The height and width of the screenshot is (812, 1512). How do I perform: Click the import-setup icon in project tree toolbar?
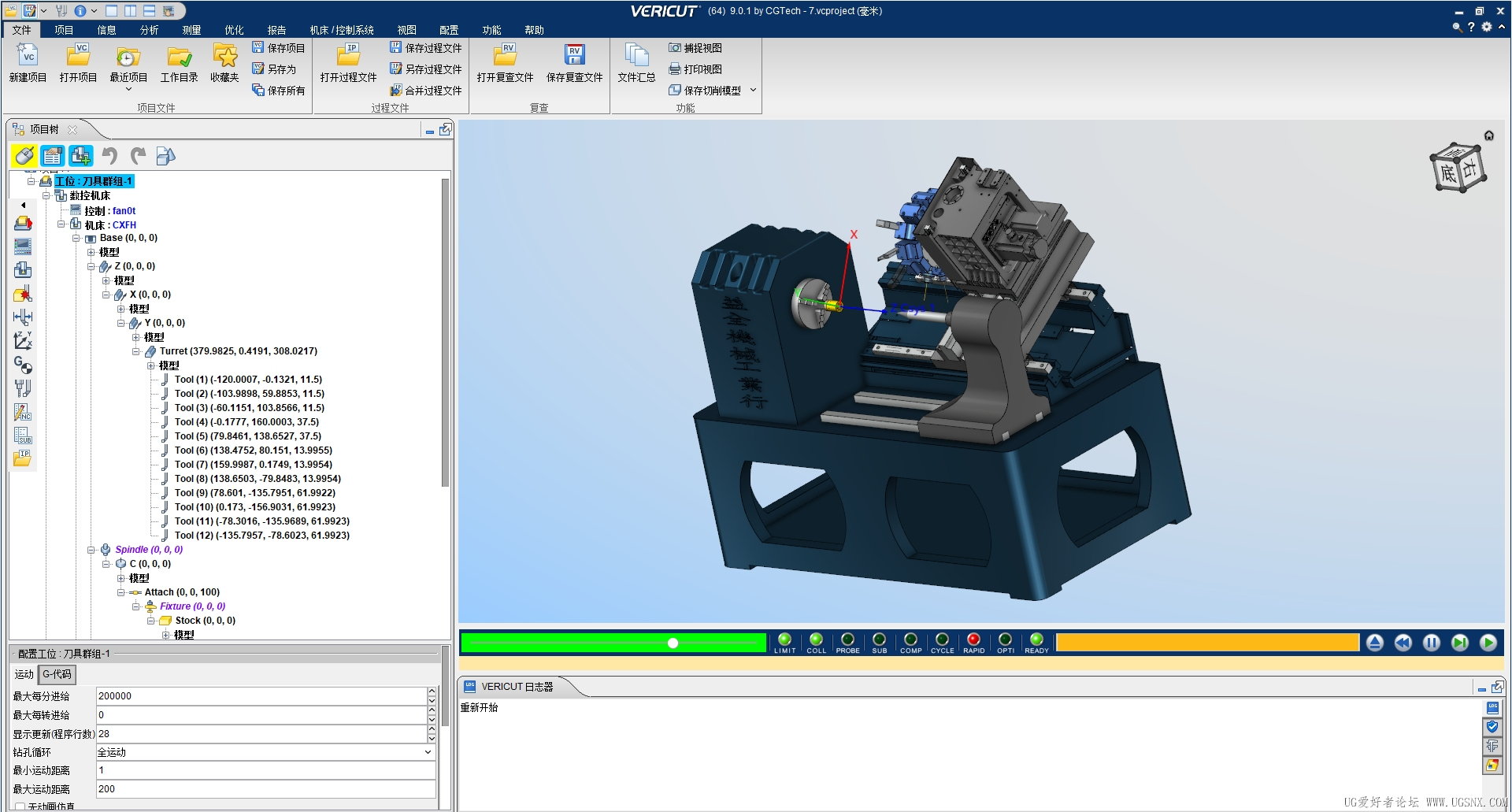click(80, 156)
